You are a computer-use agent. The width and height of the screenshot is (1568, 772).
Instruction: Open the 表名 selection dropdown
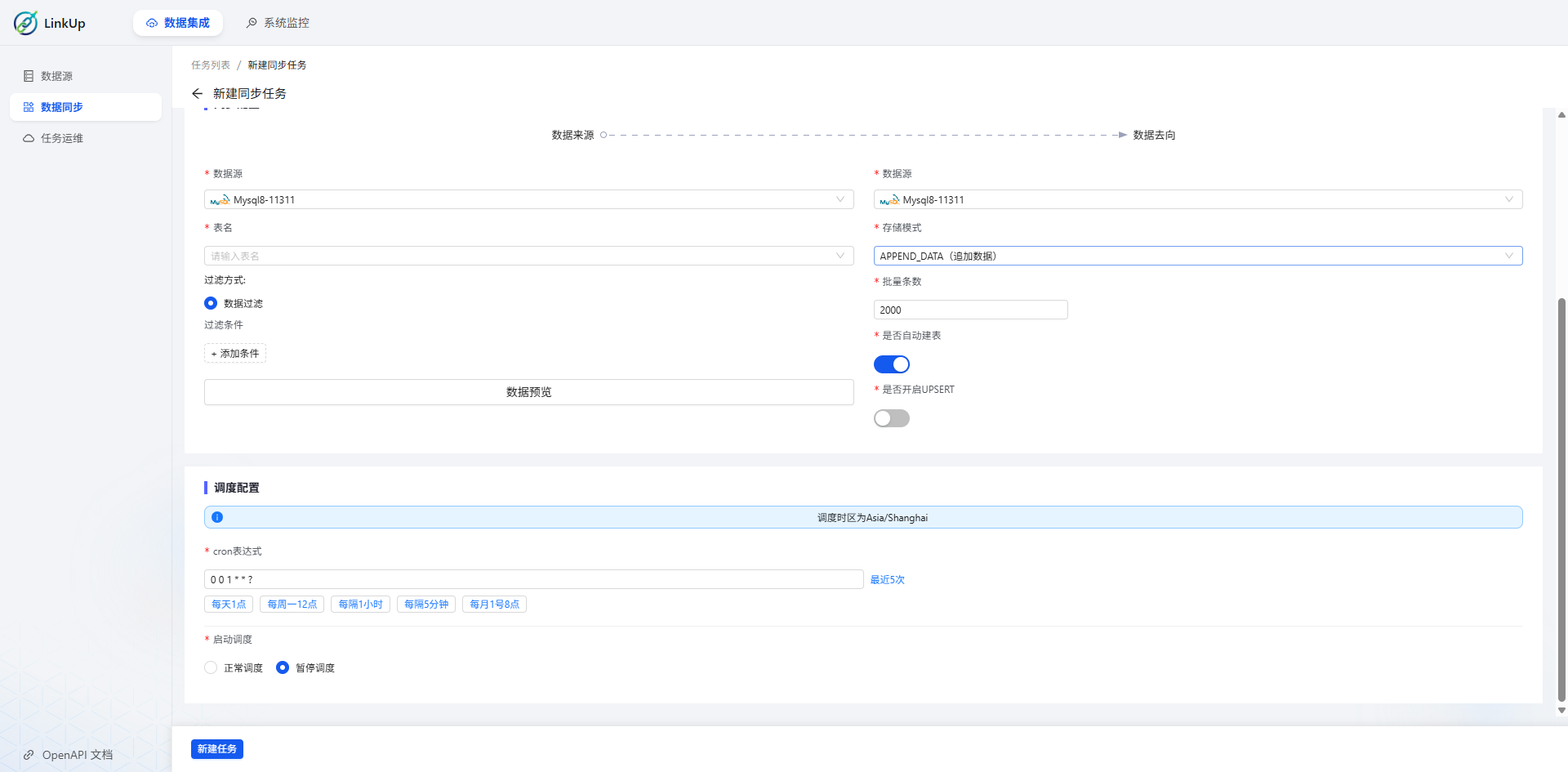[840, 255]
